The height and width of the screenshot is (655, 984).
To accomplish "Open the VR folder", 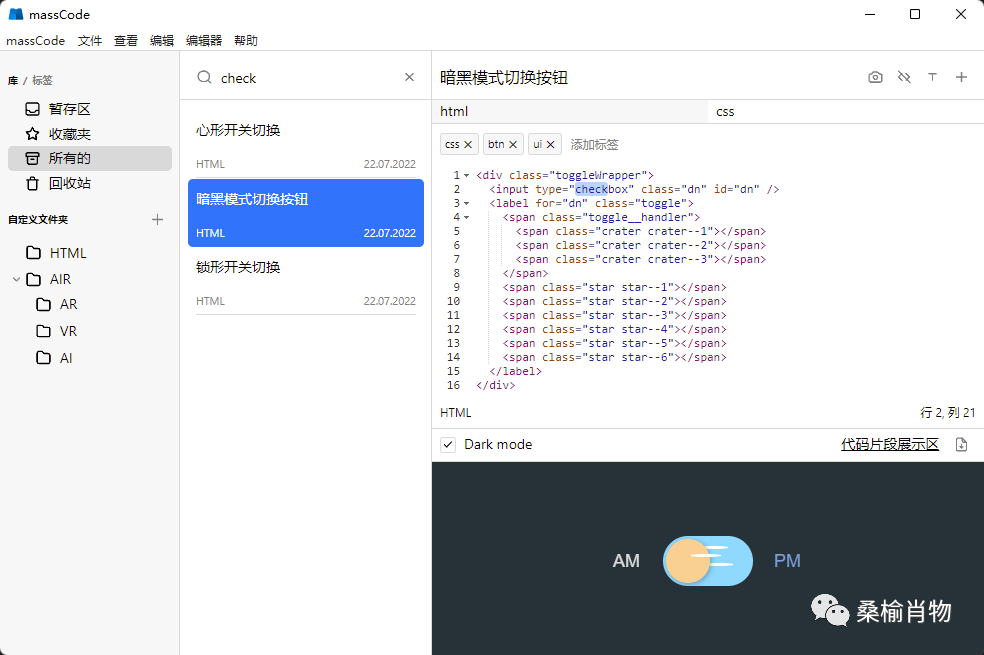I will (x=68, y=331).
